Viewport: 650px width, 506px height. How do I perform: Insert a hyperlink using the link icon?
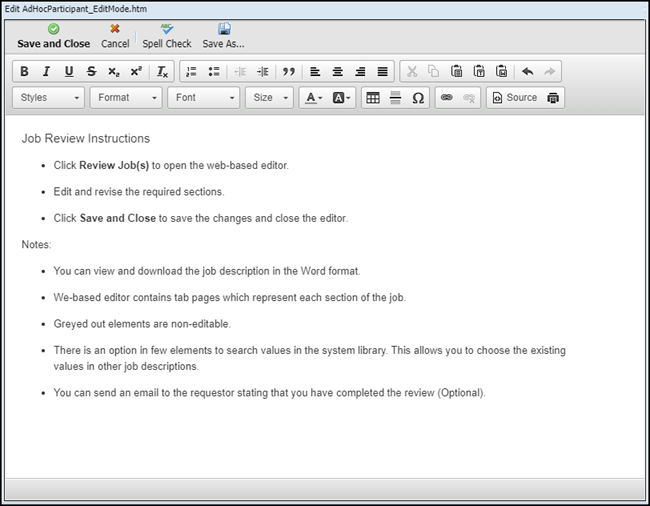(x=446, y=98)
